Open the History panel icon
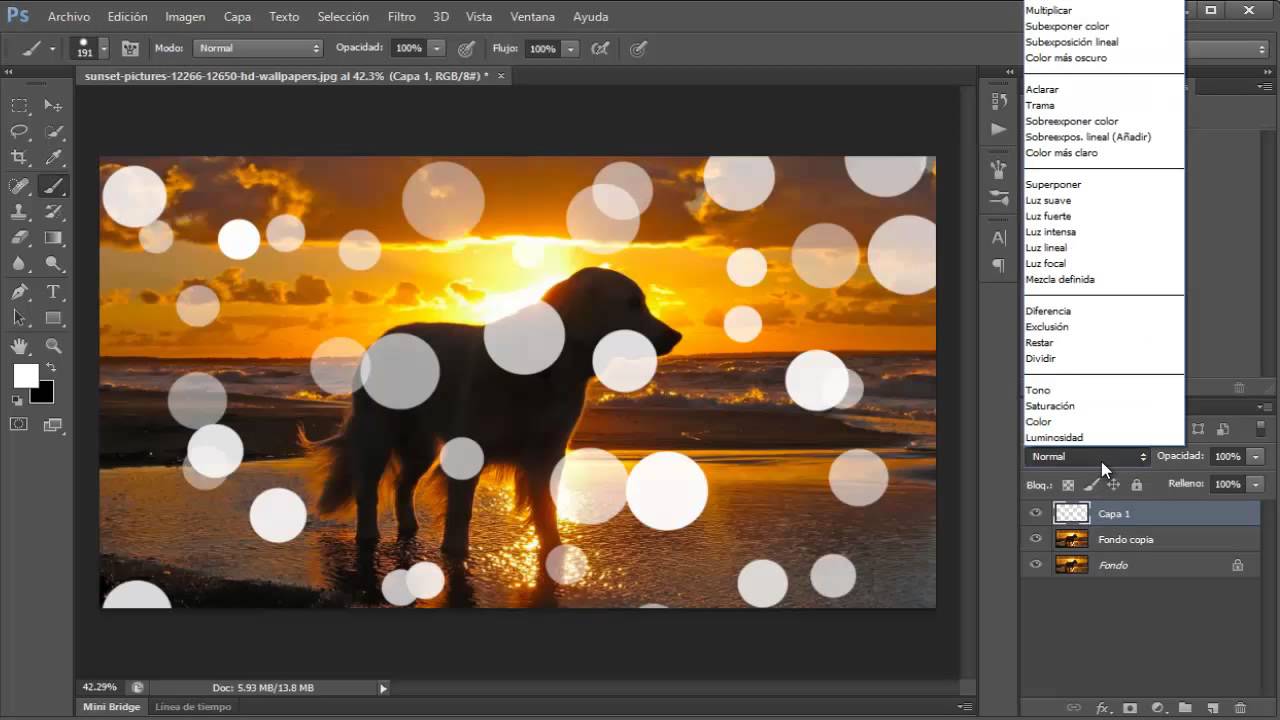The height and width of the screenshot is (720, 1280). (x=998, y=101)
